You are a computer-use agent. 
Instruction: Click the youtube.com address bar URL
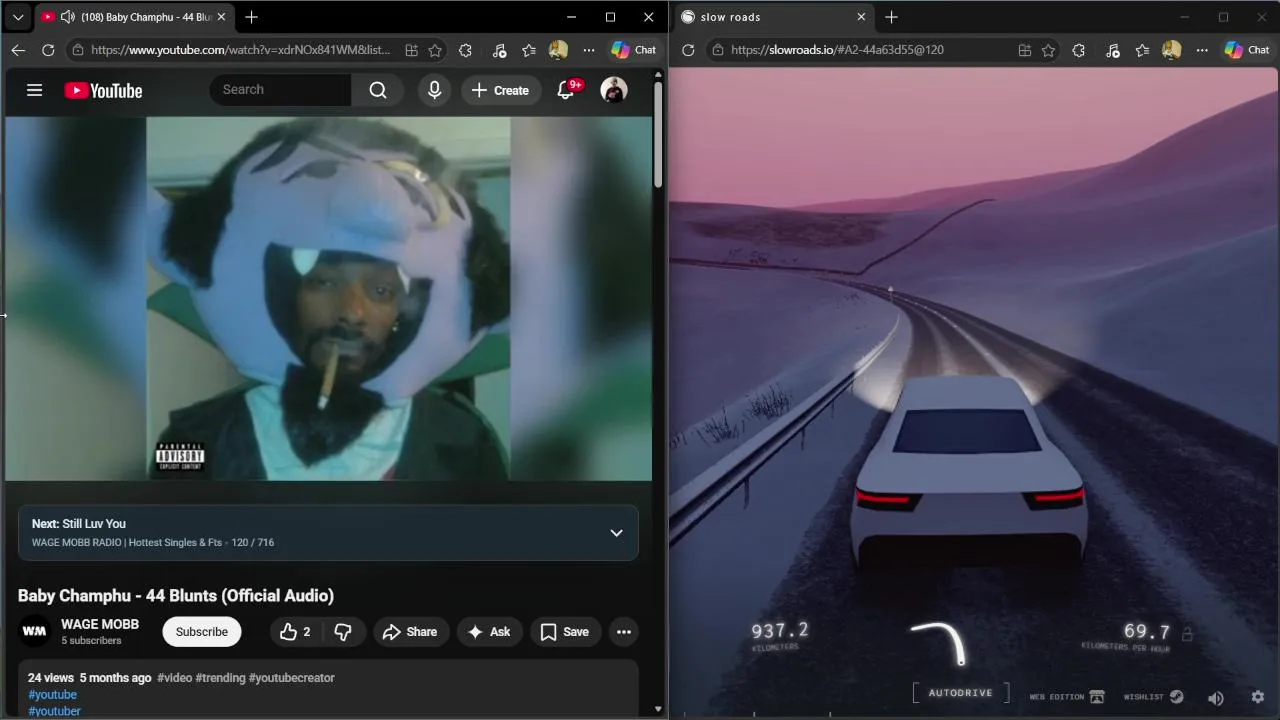tap(240, 50)
